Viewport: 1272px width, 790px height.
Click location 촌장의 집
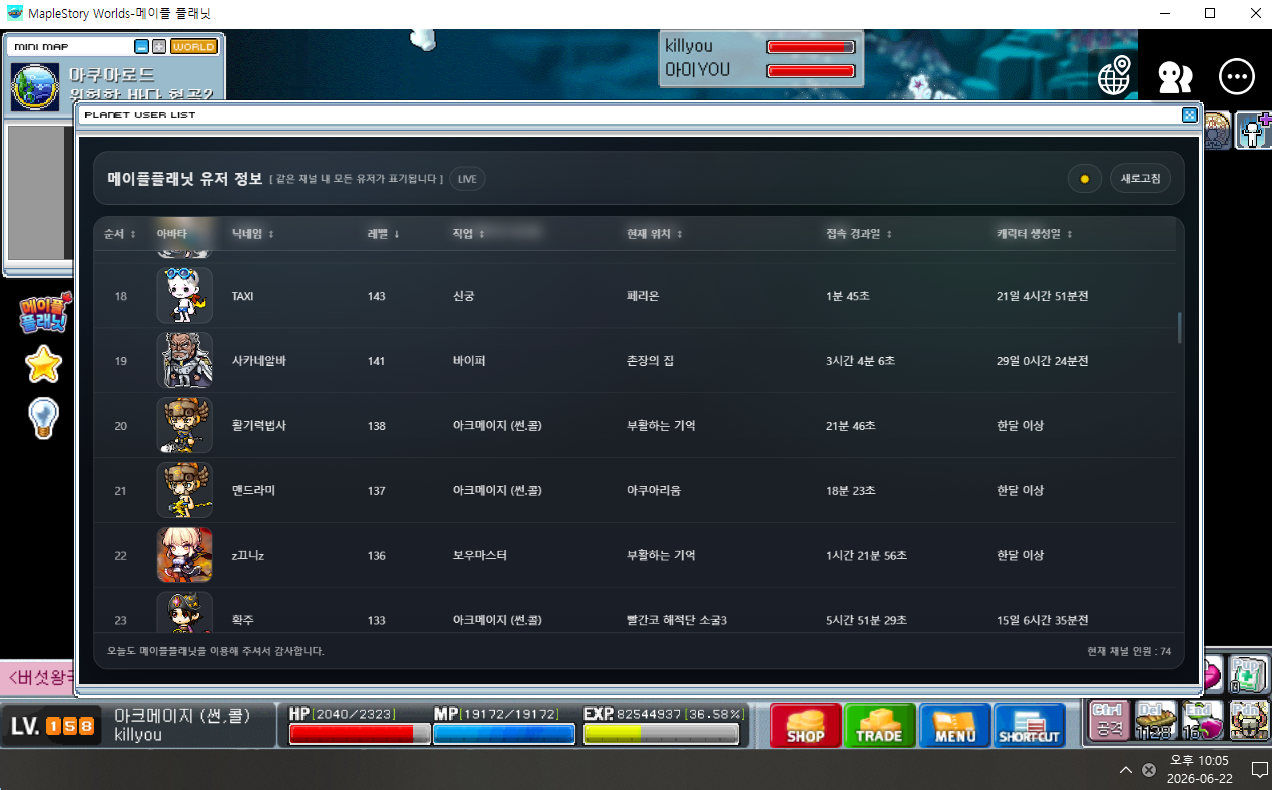click(650, 361)
